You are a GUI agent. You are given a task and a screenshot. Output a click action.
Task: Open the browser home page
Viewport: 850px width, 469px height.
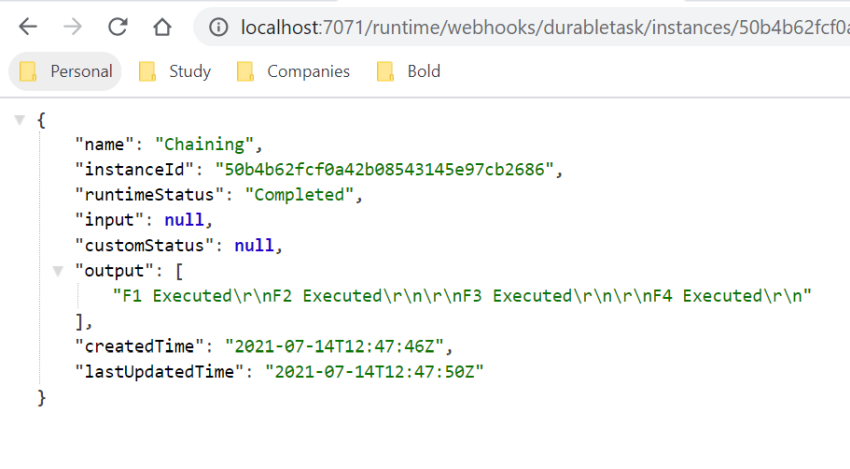pos(162,27)
